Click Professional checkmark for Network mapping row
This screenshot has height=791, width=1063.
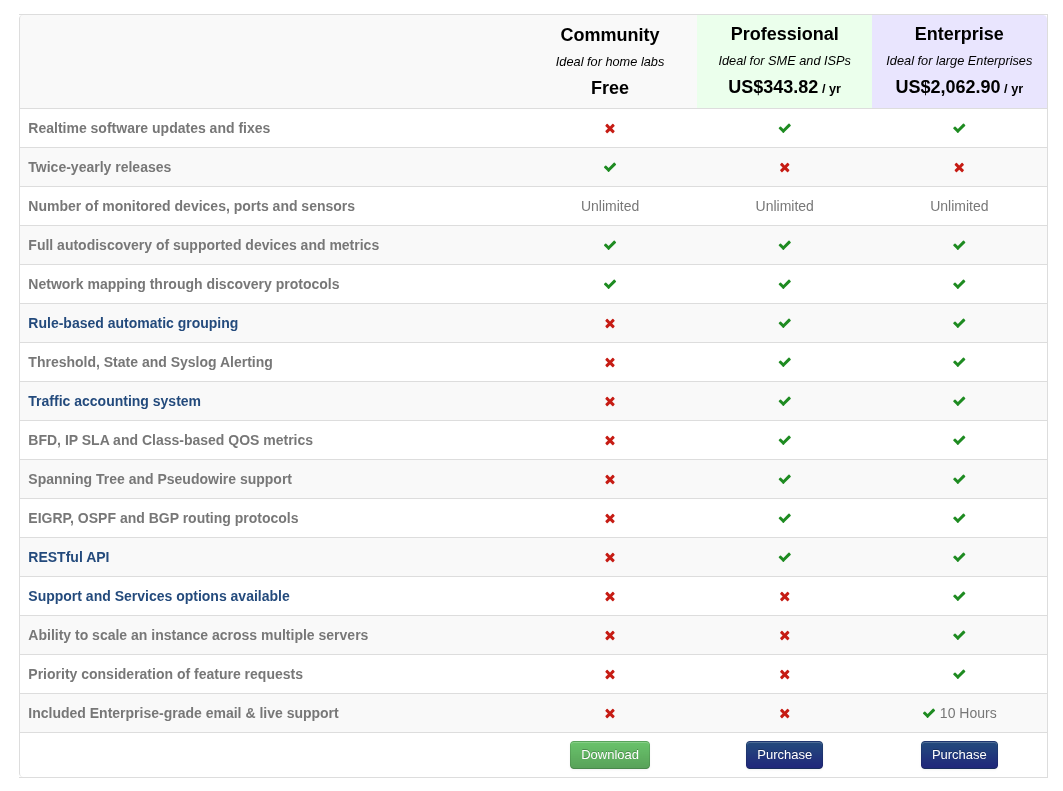785,284
